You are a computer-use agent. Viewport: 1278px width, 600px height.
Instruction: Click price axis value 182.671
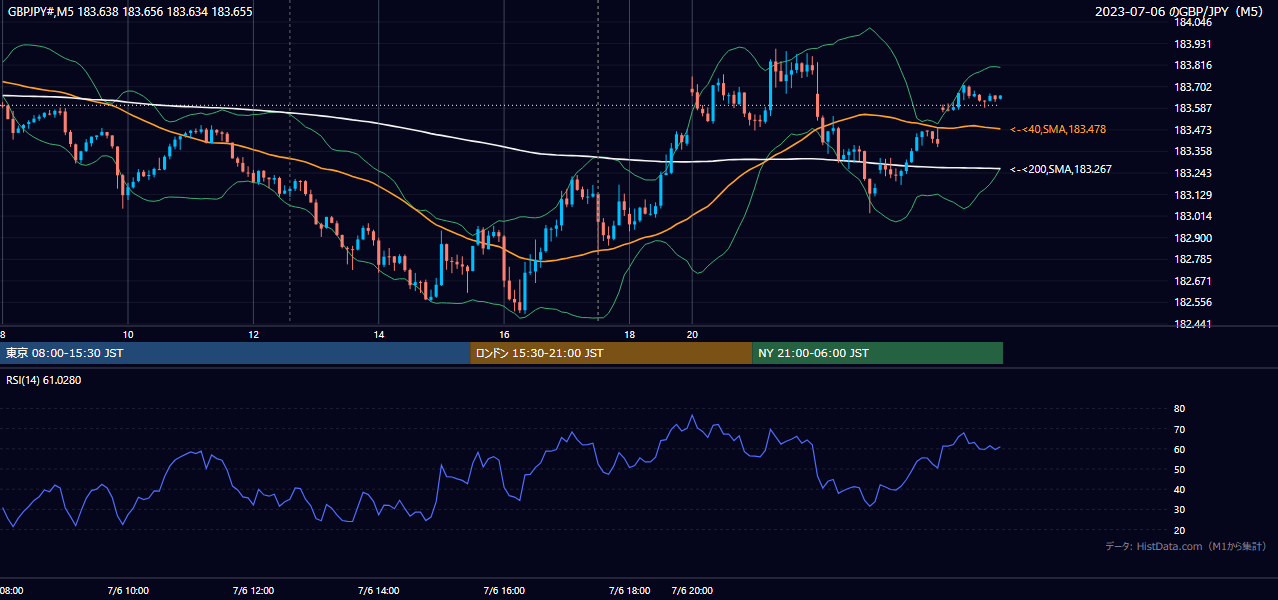tap(1192, 281)
